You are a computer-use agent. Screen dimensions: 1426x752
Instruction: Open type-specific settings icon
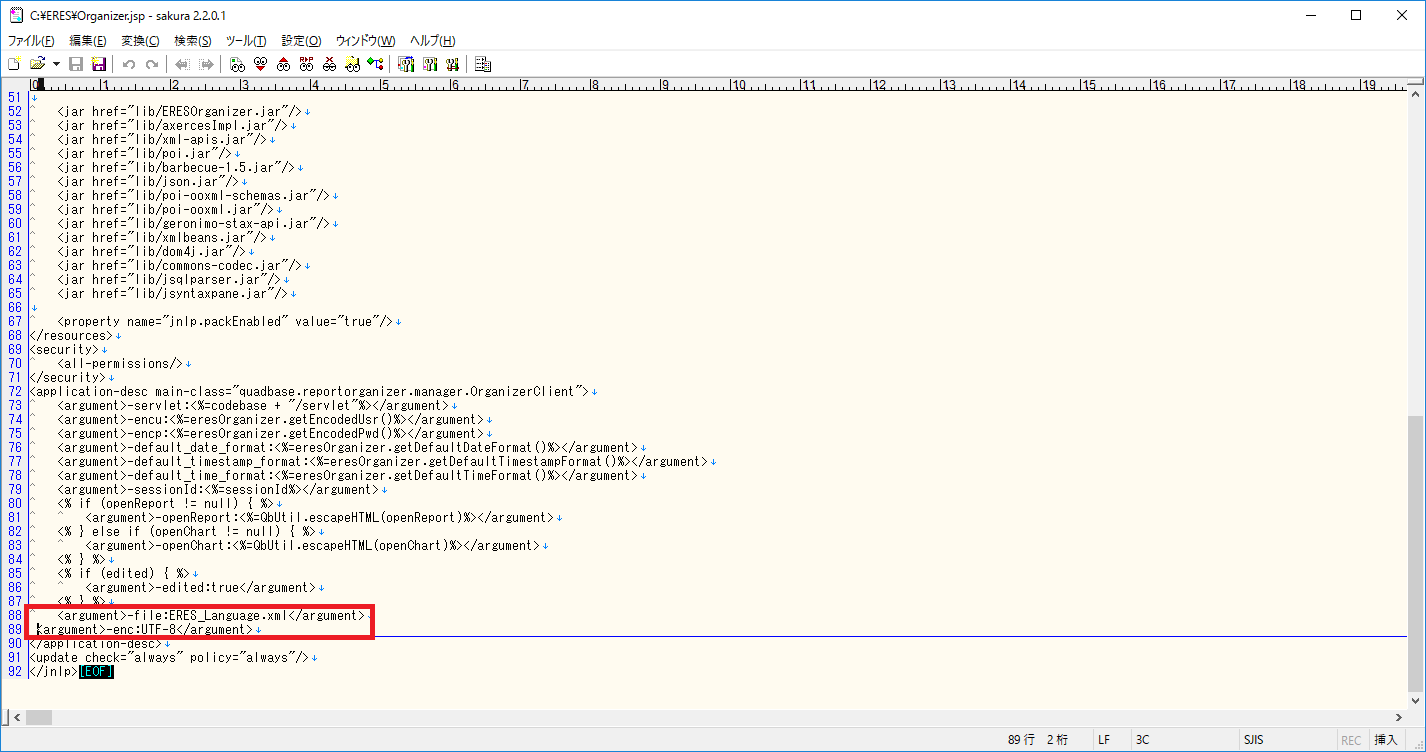(x=429, y=64)
